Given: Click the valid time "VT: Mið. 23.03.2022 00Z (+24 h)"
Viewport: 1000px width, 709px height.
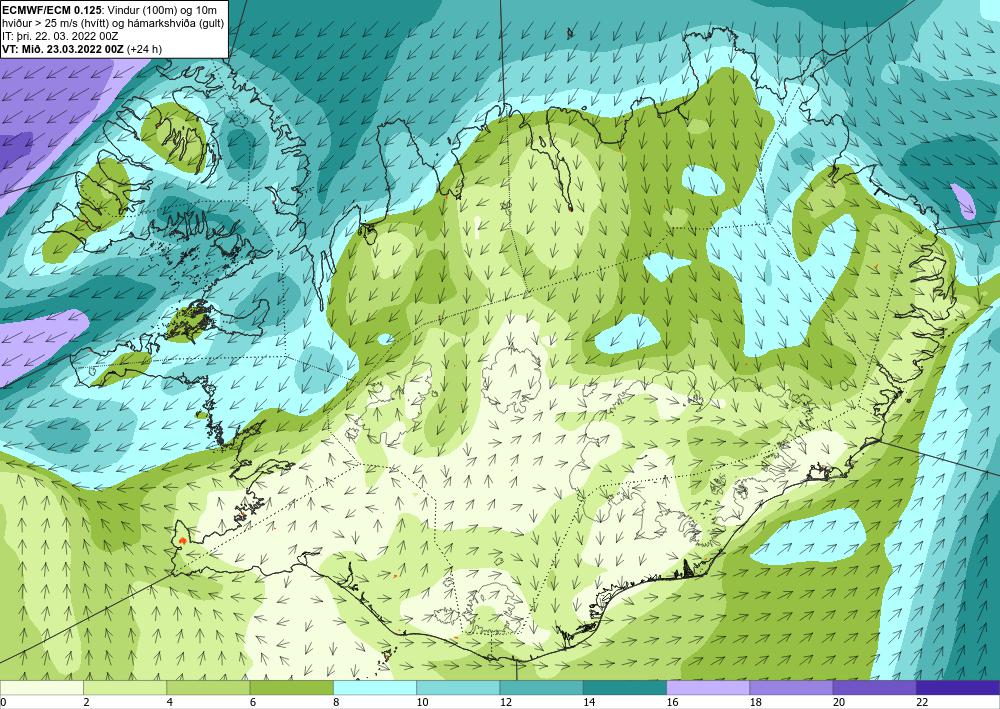Looking at the screenshot, I should [x=82, y=49].
